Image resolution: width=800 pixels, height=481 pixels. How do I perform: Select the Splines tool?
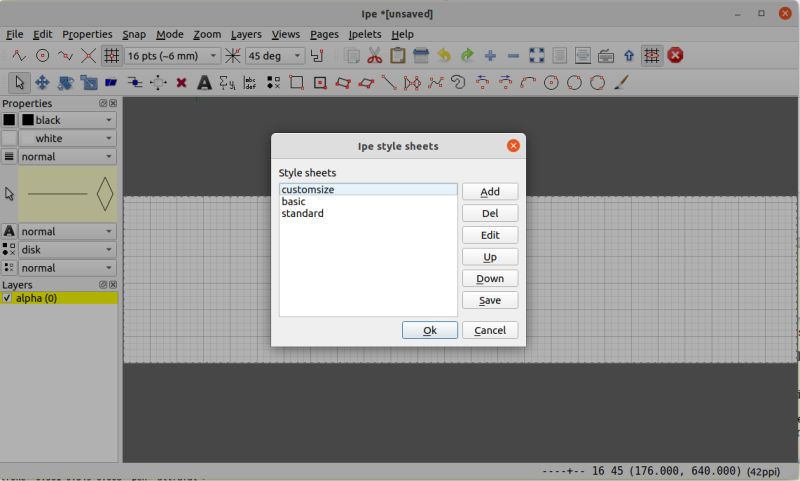pyautogui.click(x=435, y=83)
